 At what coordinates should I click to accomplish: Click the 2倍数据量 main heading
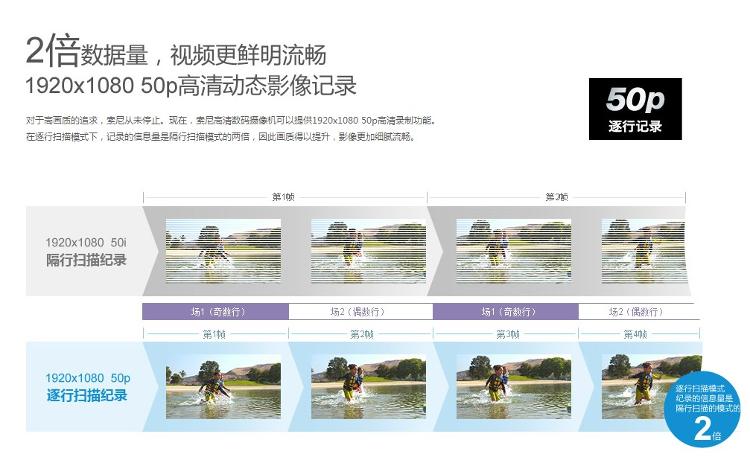tap(175, 52)
